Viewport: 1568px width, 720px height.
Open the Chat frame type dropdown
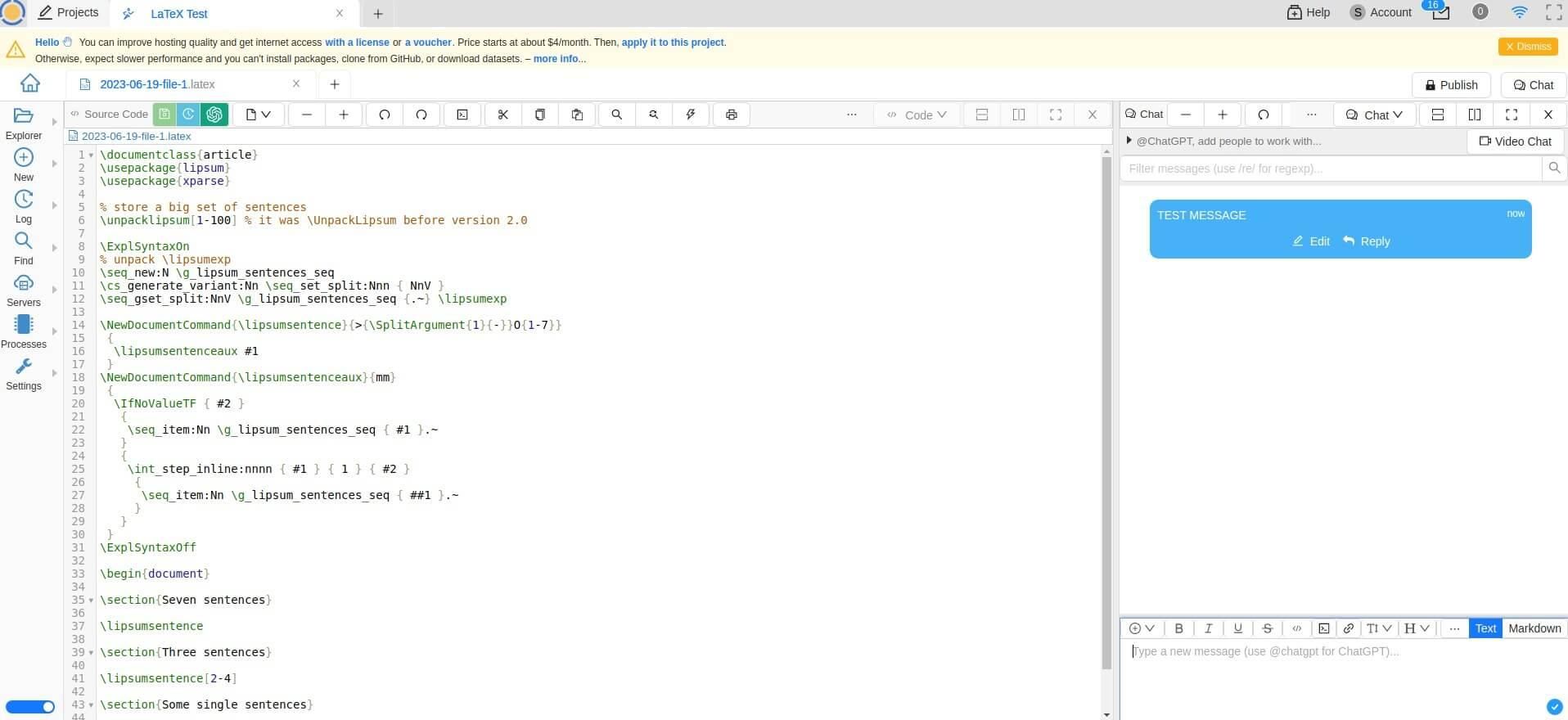coord(1374,115)
